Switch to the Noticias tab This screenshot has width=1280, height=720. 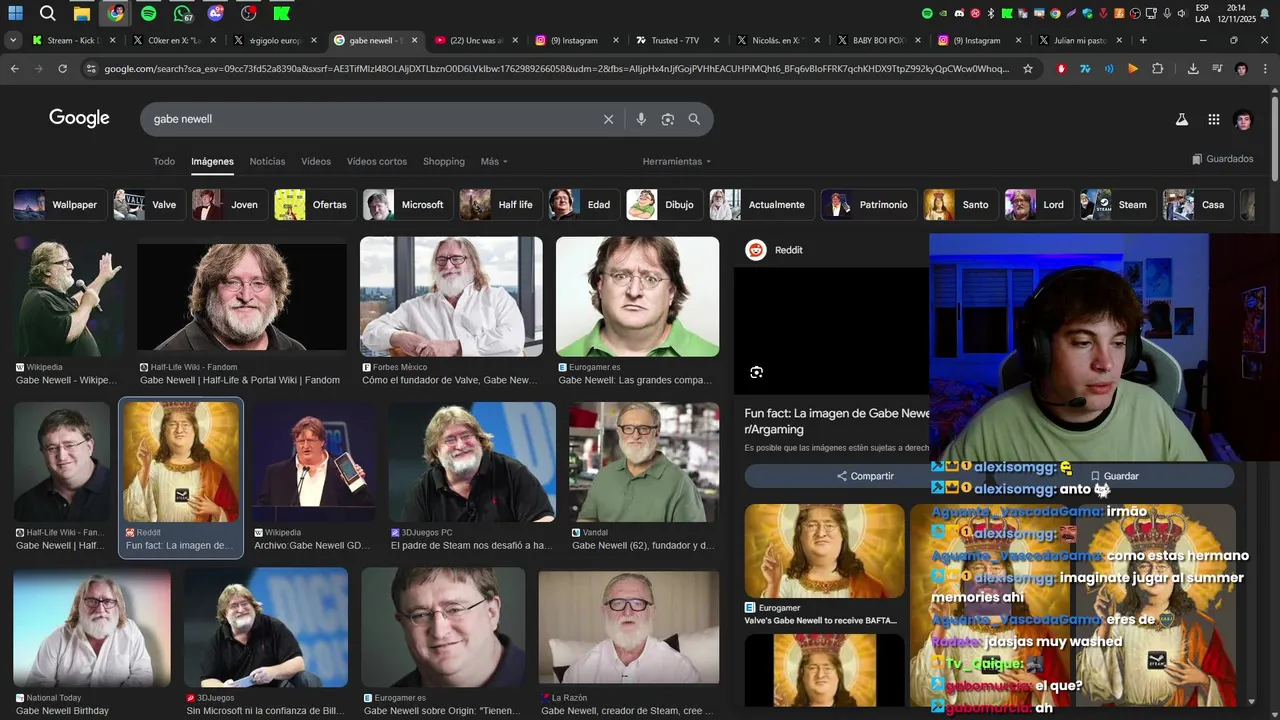(267, 161)
